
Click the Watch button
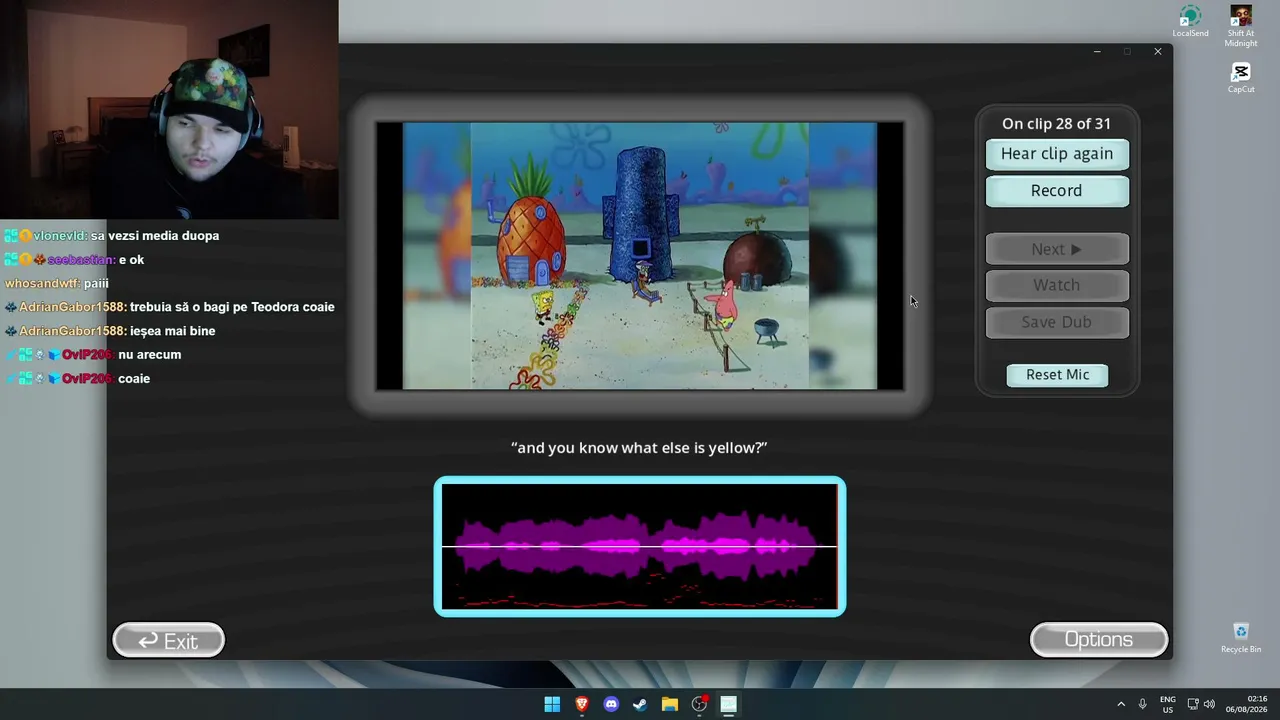click(x=1057, y=285)
